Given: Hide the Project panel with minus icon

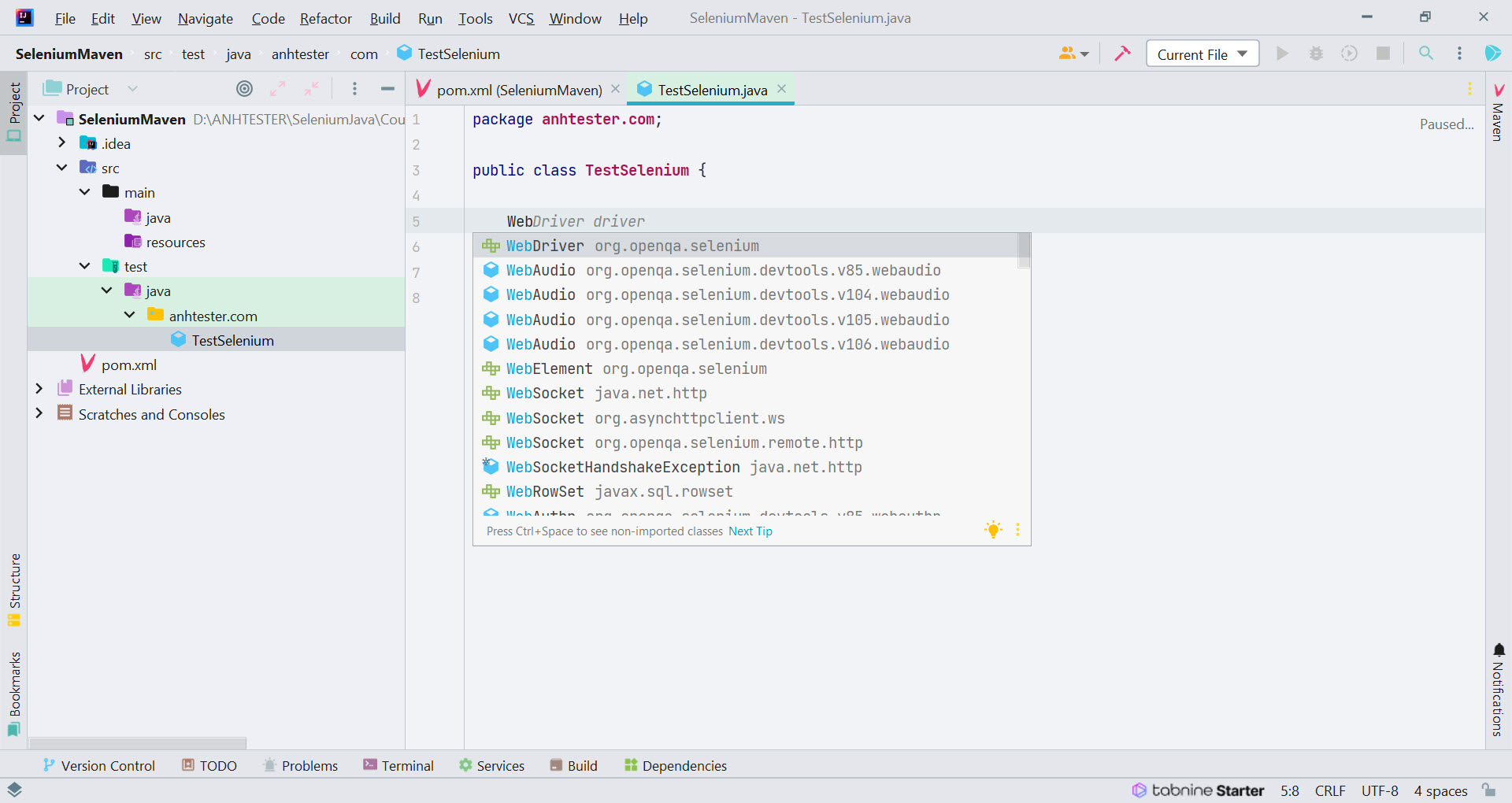Looking at the screenshot, I should pos(387,89).
